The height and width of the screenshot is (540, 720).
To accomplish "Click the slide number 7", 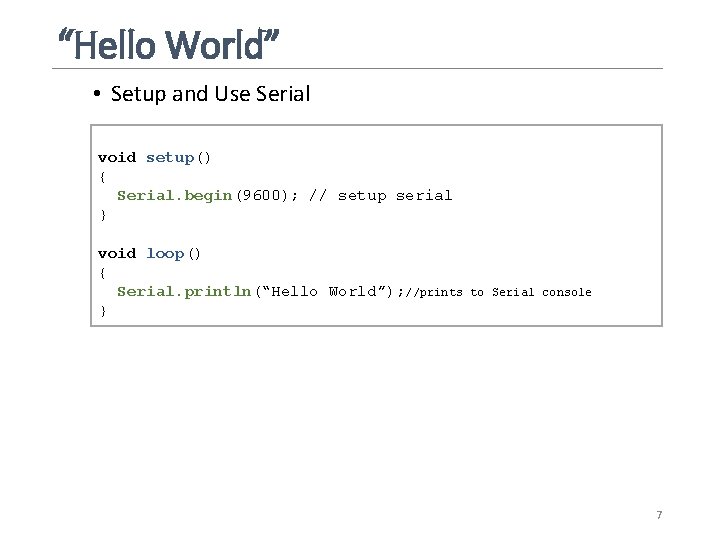I will click(659, 515).
